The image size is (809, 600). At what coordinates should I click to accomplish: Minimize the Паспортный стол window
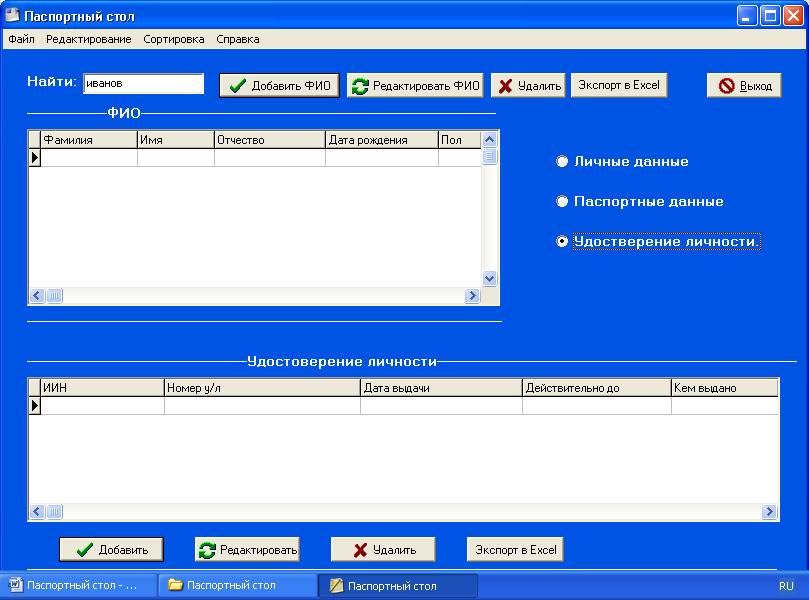[x=746, y=16]
